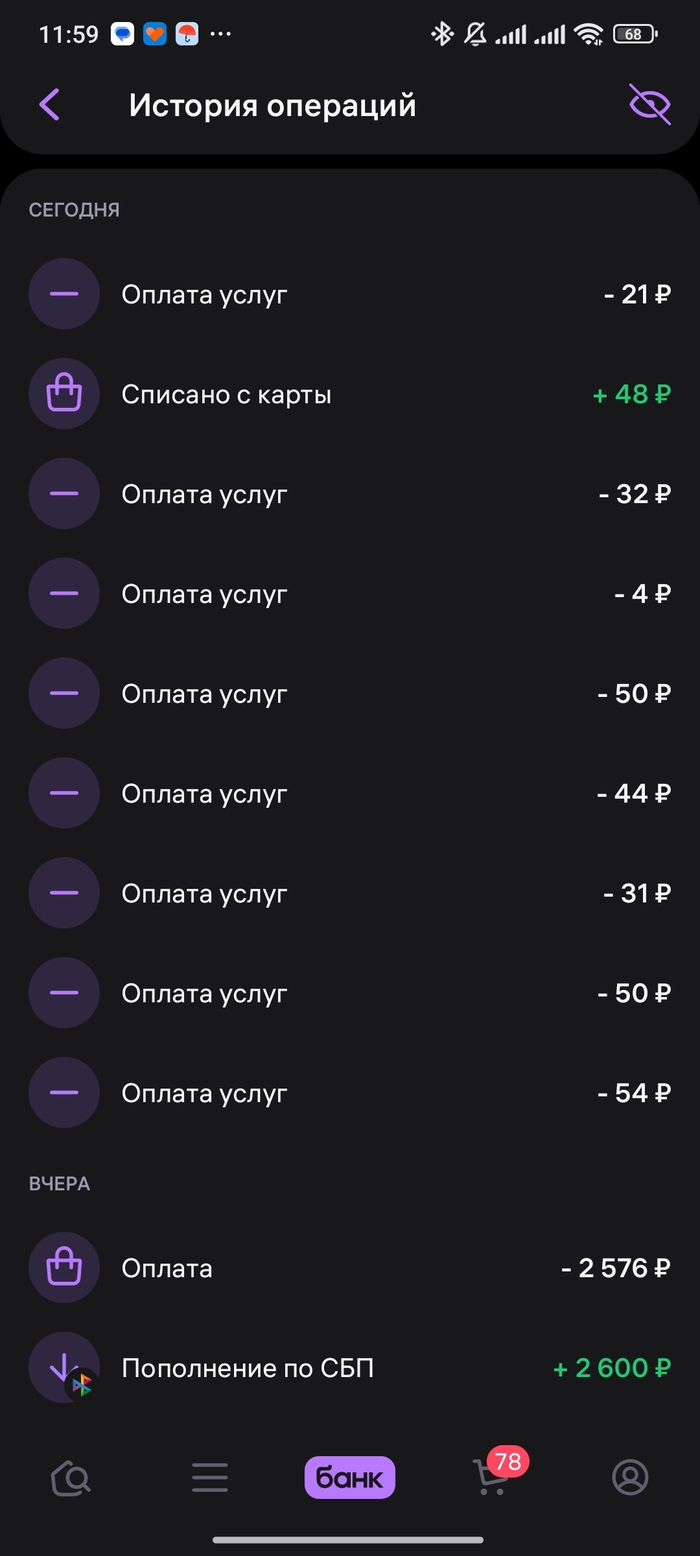This screenshot has height=1556, width=700.
Task: Tap the +48 ₽ refund amount
Action: [631, 394]
